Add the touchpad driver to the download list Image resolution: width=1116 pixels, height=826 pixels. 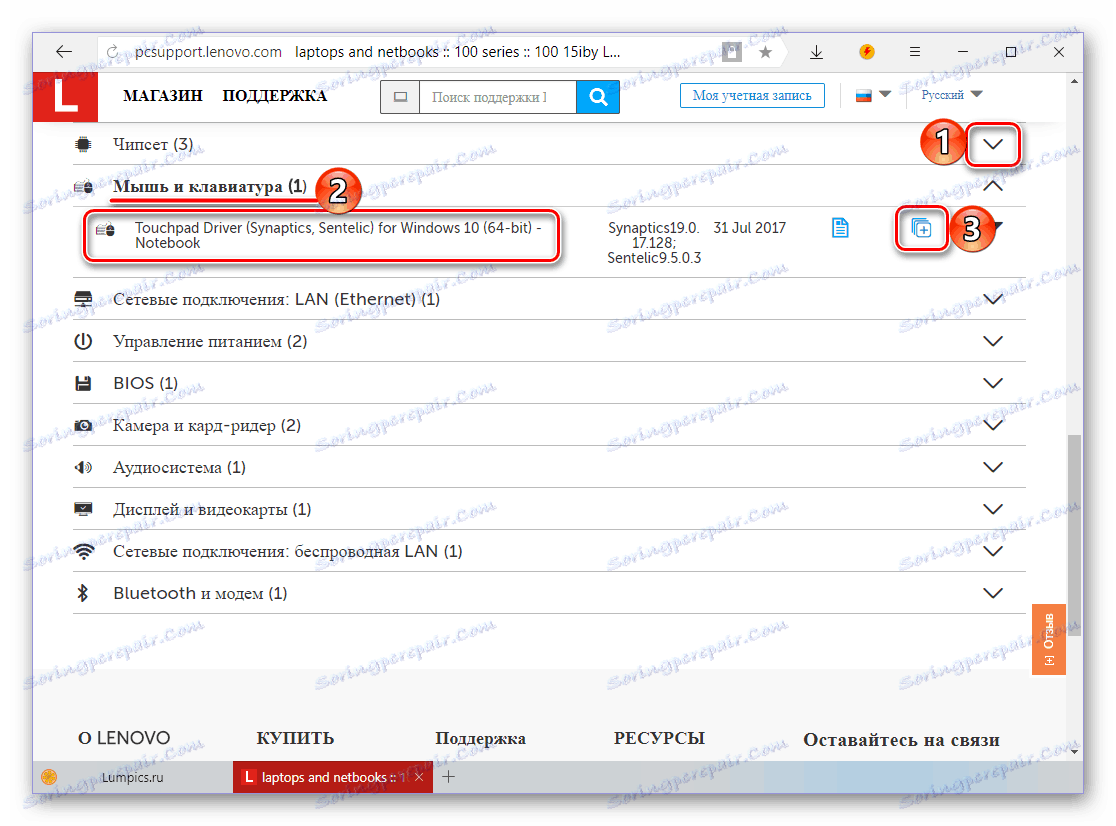tap(921, 228)
